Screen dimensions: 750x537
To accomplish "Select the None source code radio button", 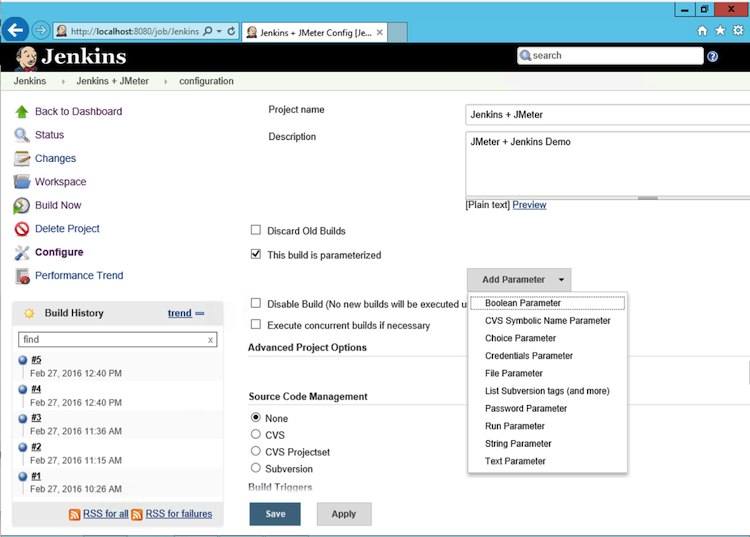I will 256,417.
